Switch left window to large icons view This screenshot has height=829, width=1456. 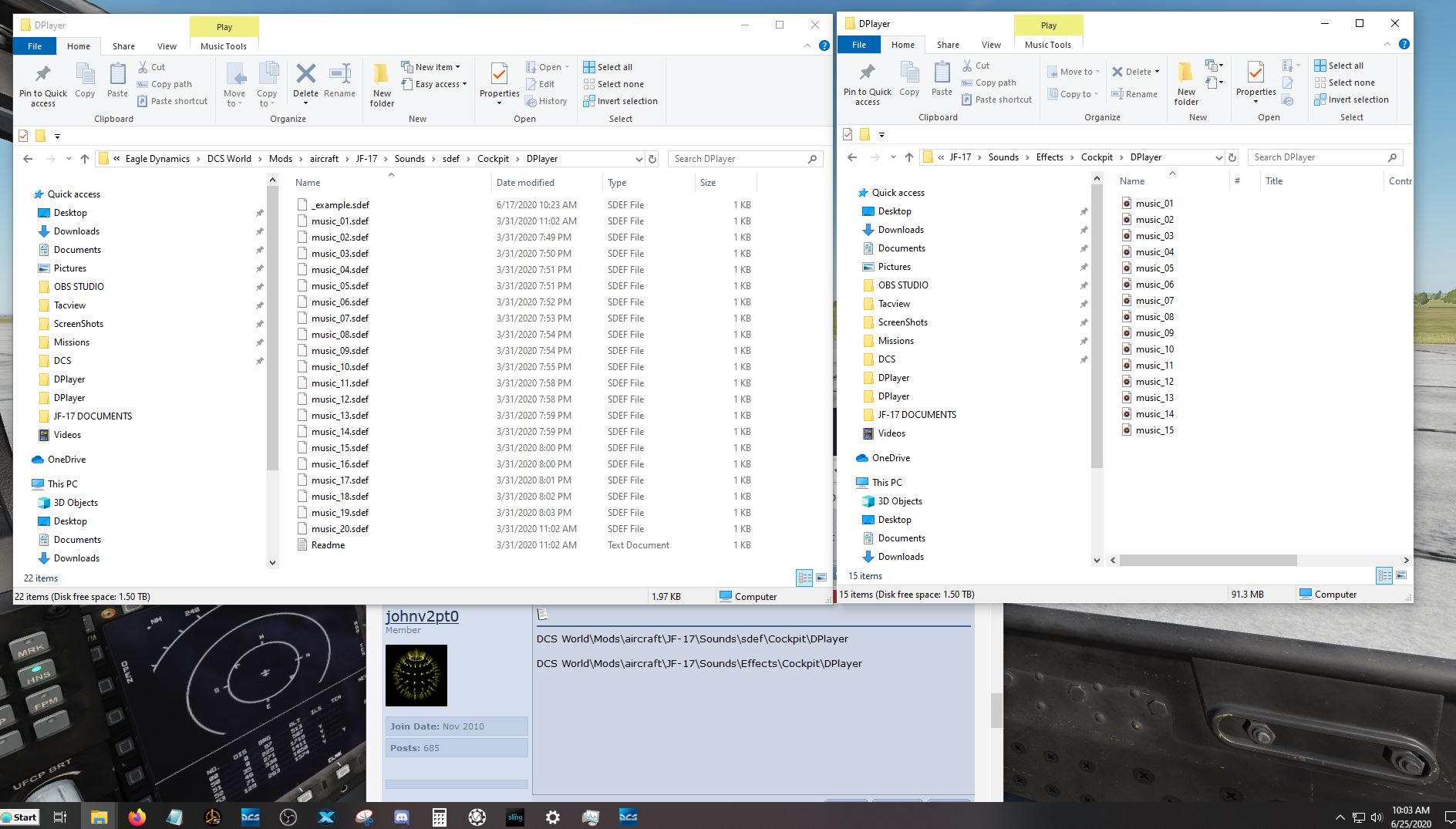tap(821, 577)
